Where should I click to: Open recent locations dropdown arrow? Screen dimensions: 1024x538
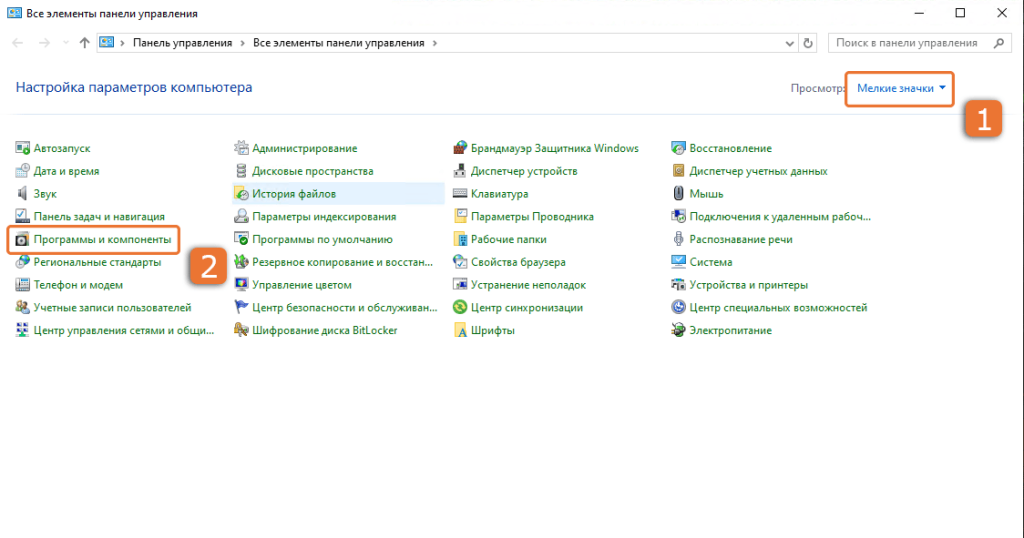(65, 43)
